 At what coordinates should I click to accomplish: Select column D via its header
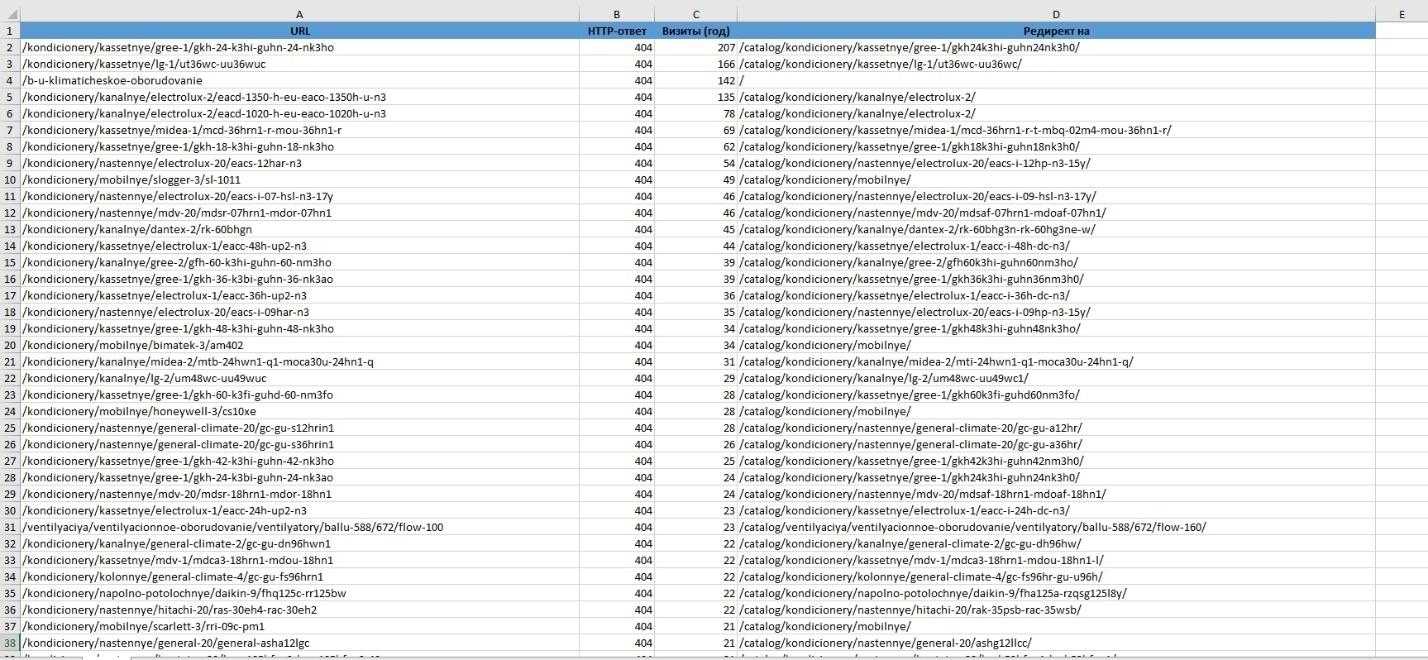[1056, 14]
